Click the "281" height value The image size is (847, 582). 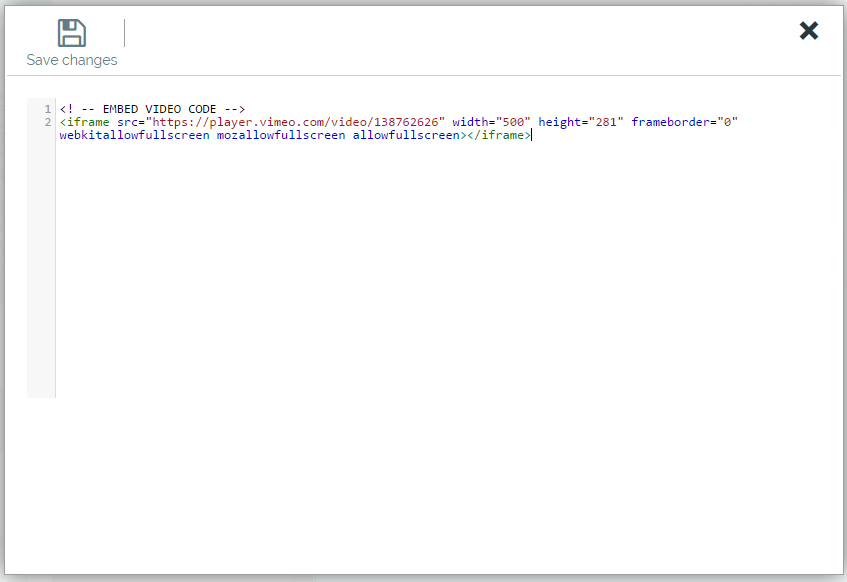[606, 122]
